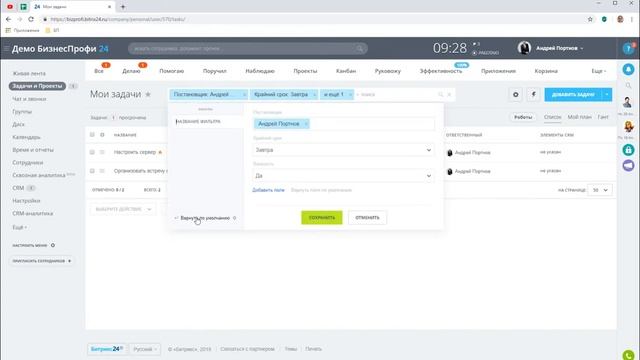Open Календарь in left sidebar
This screenshot has width=640, height=360.
click(x=27, y=137)
